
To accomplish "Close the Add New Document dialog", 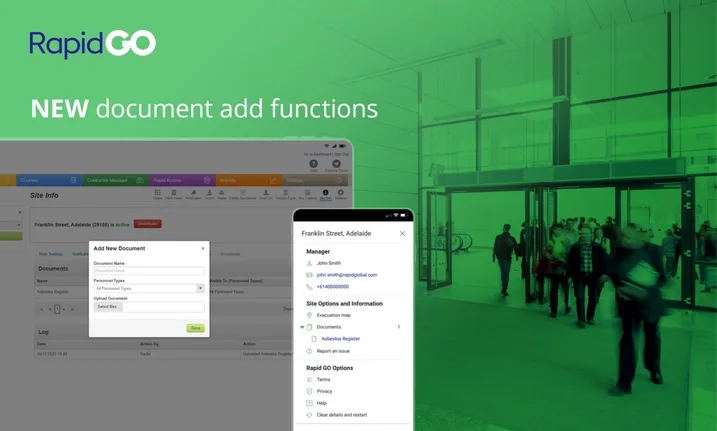I will 203,249.
